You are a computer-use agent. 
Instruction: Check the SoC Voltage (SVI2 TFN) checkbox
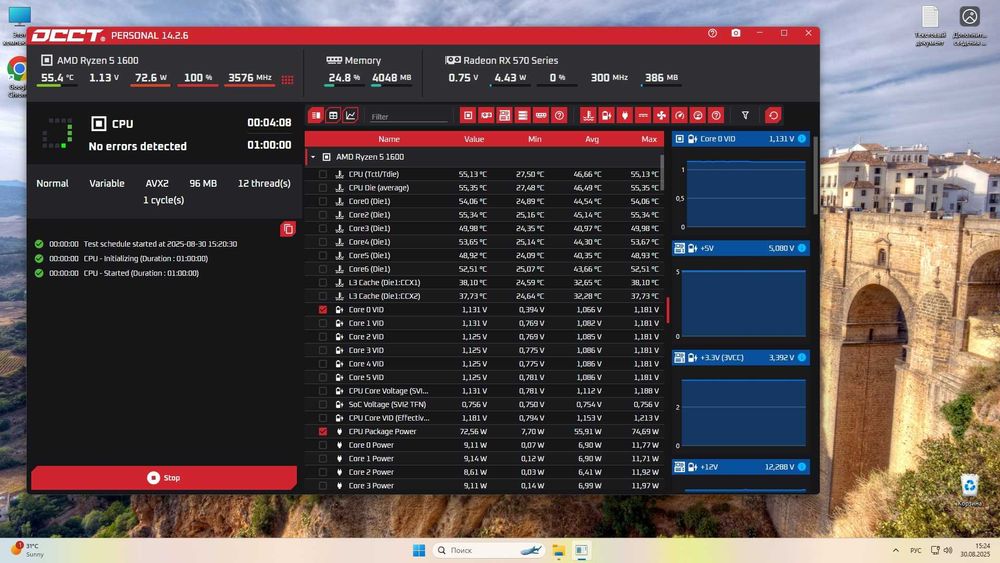[x=323, y=404]
